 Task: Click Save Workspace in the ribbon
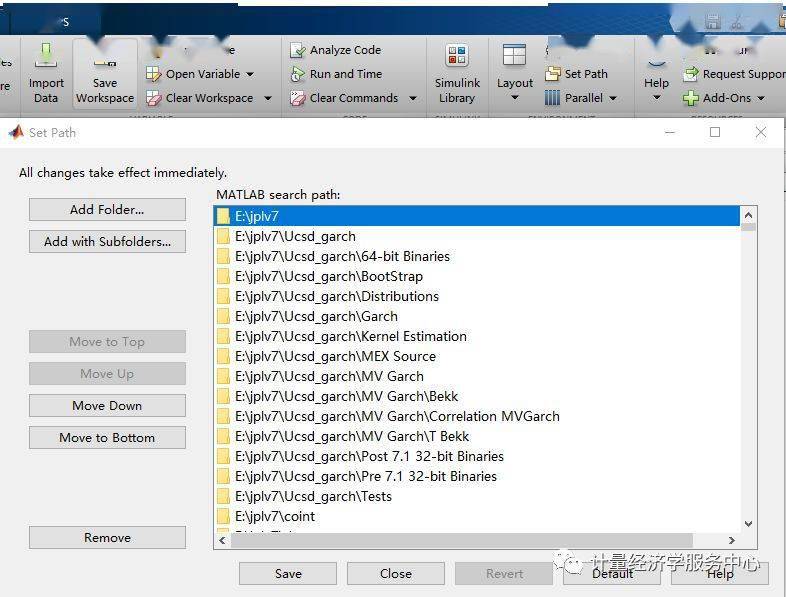click(105, 73)
